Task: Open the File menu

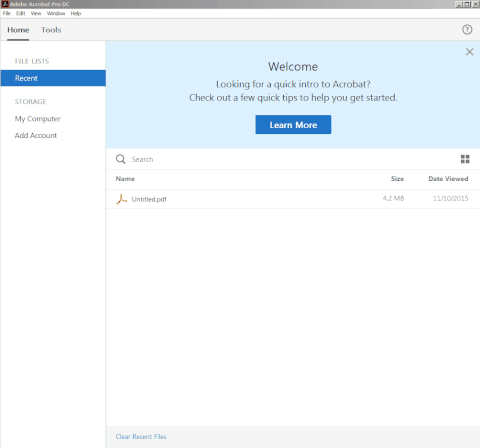Action: click(x=7, y=13)
